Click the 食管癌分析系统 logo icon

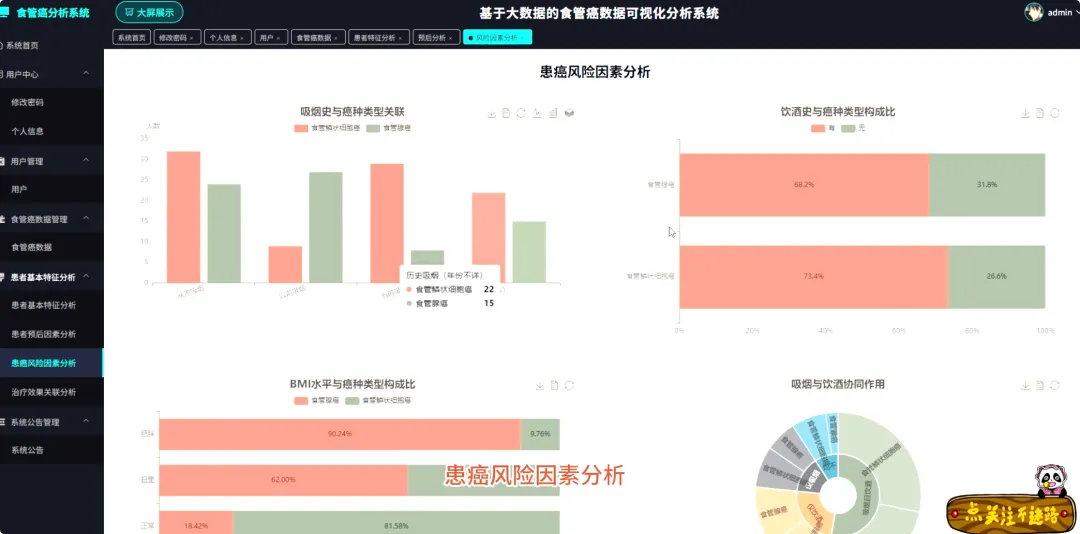point(4,12)
